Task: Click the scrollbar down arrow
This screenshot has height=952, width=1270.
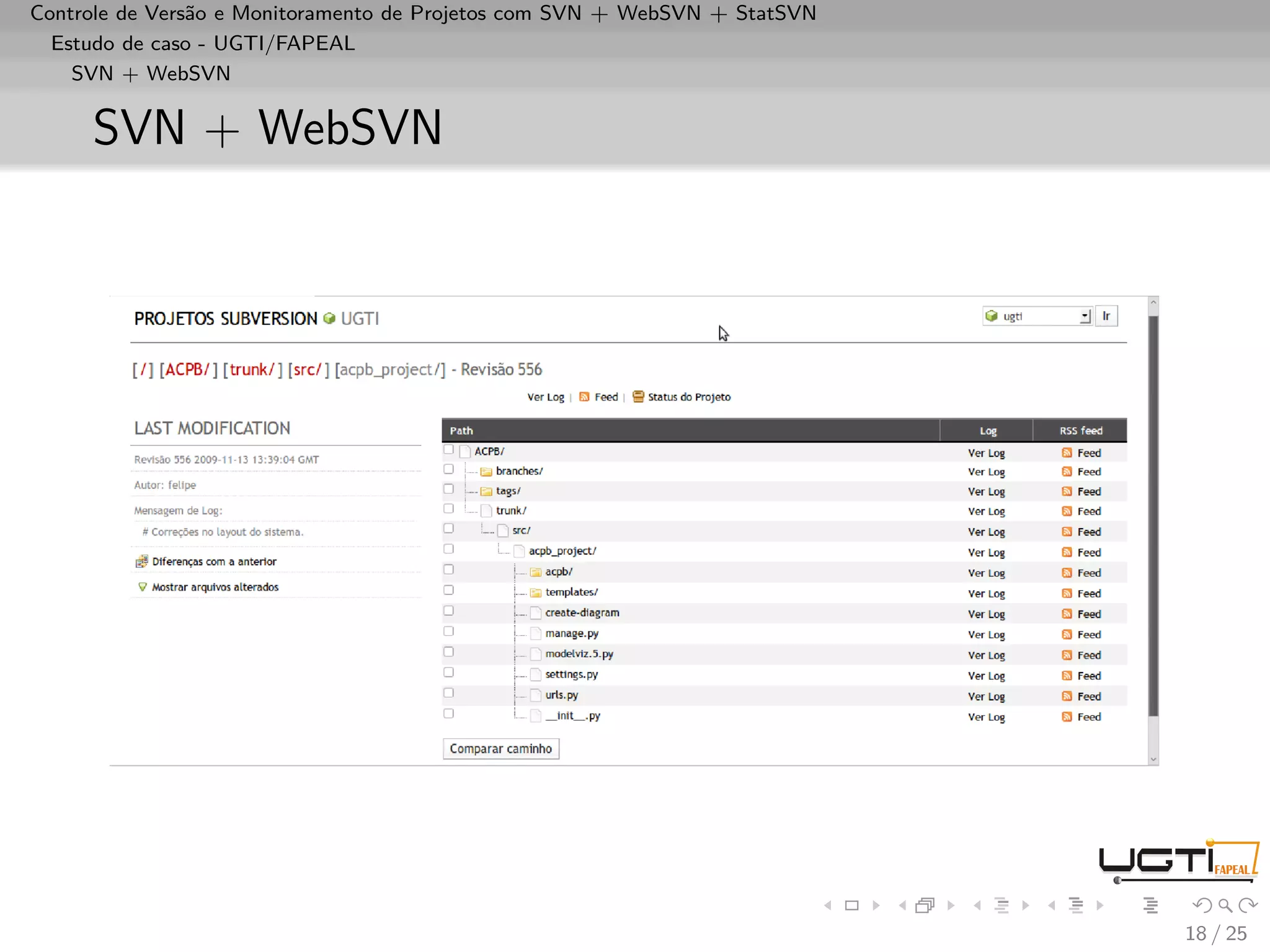Action: [1153, 759]
